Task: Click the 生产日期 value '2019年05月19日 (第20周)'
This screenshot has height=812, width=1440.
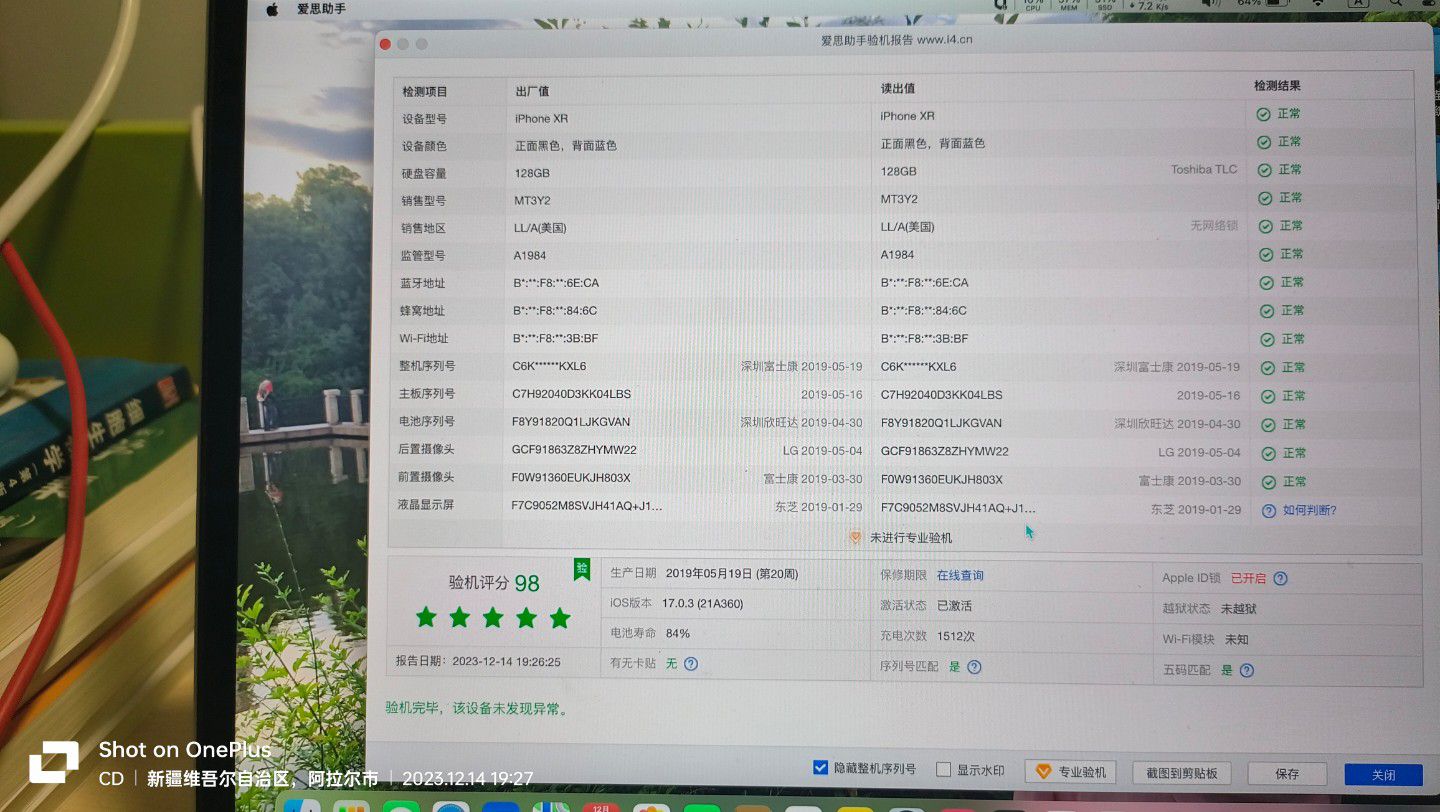Action: [x=732, y=574]
